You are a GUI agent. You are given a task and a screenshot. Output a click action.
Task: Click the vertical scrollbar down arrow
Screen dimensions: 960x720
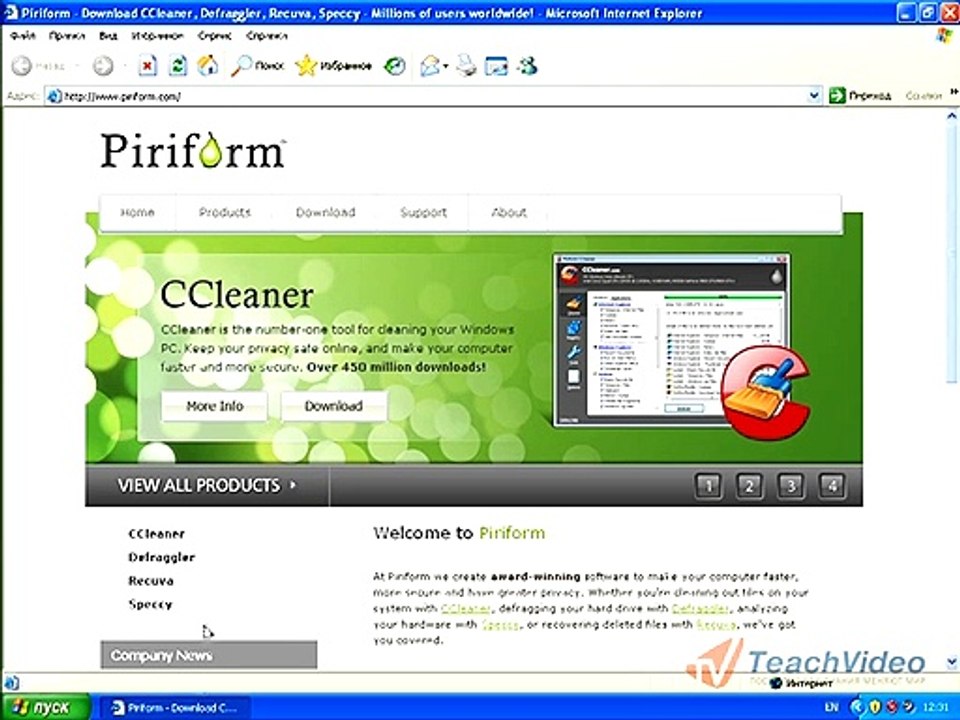(x=952, y=662)
